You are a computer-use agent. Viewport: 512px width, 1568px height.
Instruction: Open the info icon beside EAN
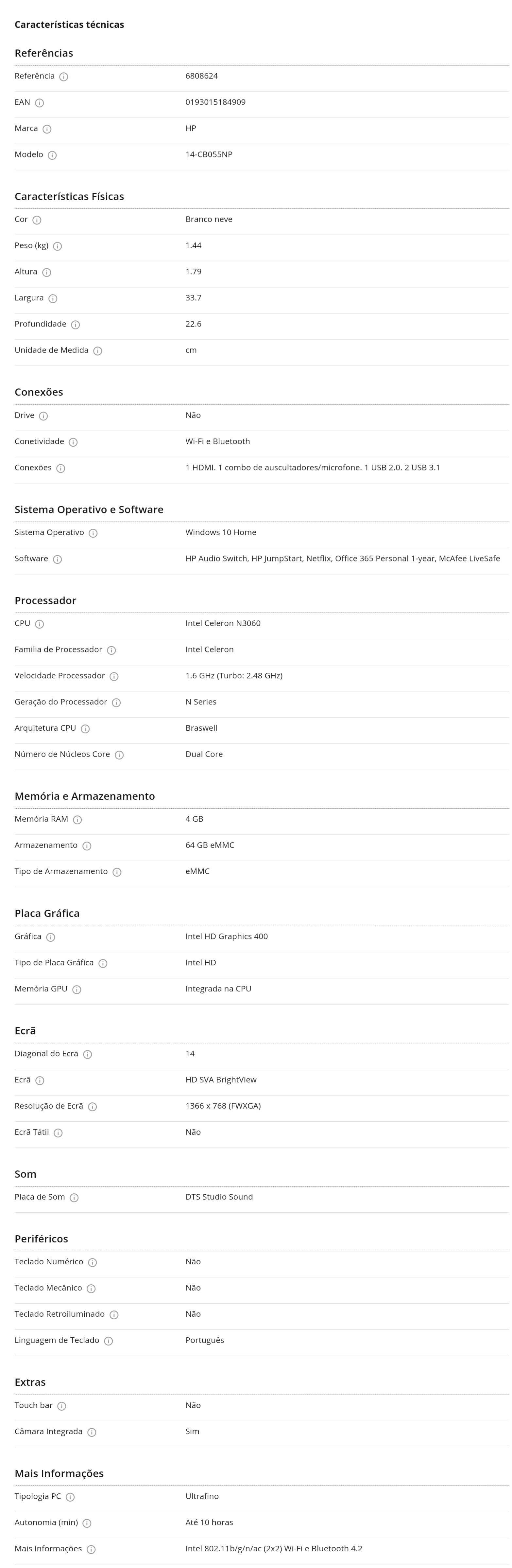40,103
